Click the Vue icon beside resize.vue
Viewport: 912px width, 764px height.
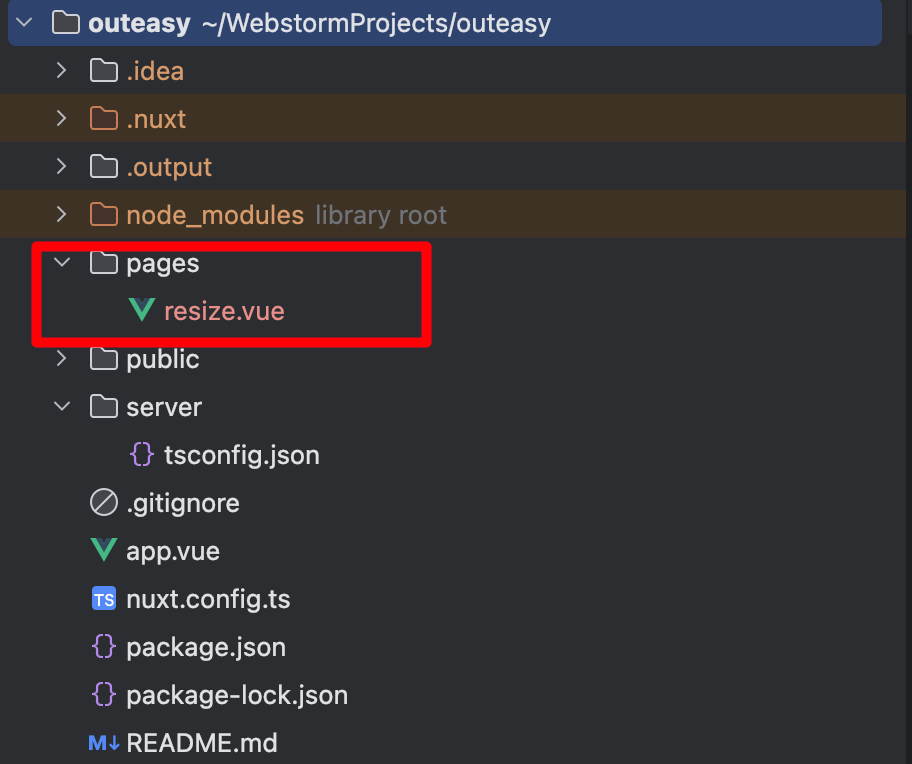coord(141,310)
